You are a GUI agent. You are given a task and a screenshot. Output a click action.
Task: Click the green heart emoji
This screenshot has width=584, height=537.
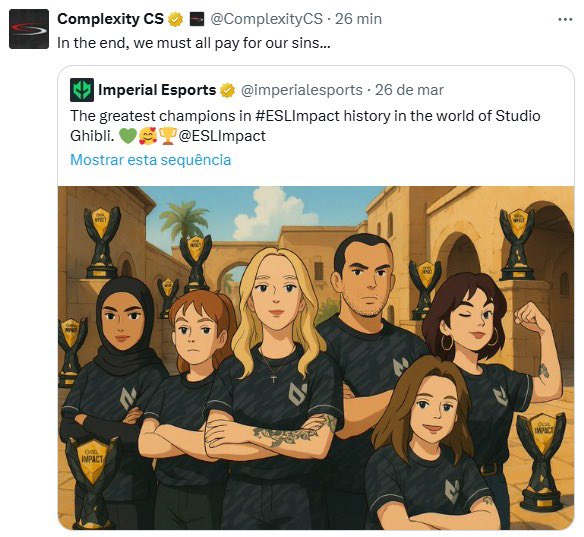pyautogui.click(x=128, y=136)
